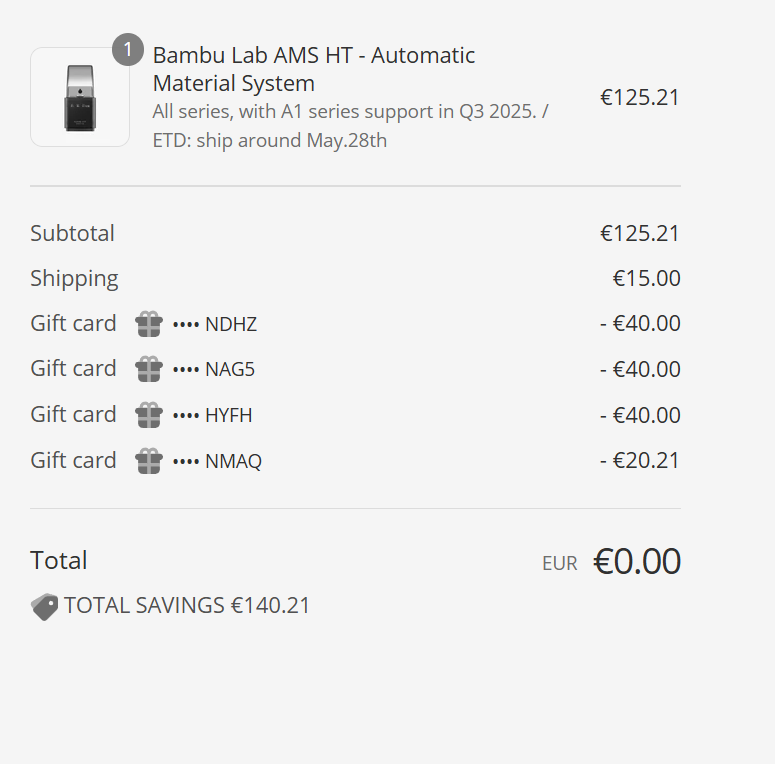Click the gift icon next to NMAQ

click(149, 461)
